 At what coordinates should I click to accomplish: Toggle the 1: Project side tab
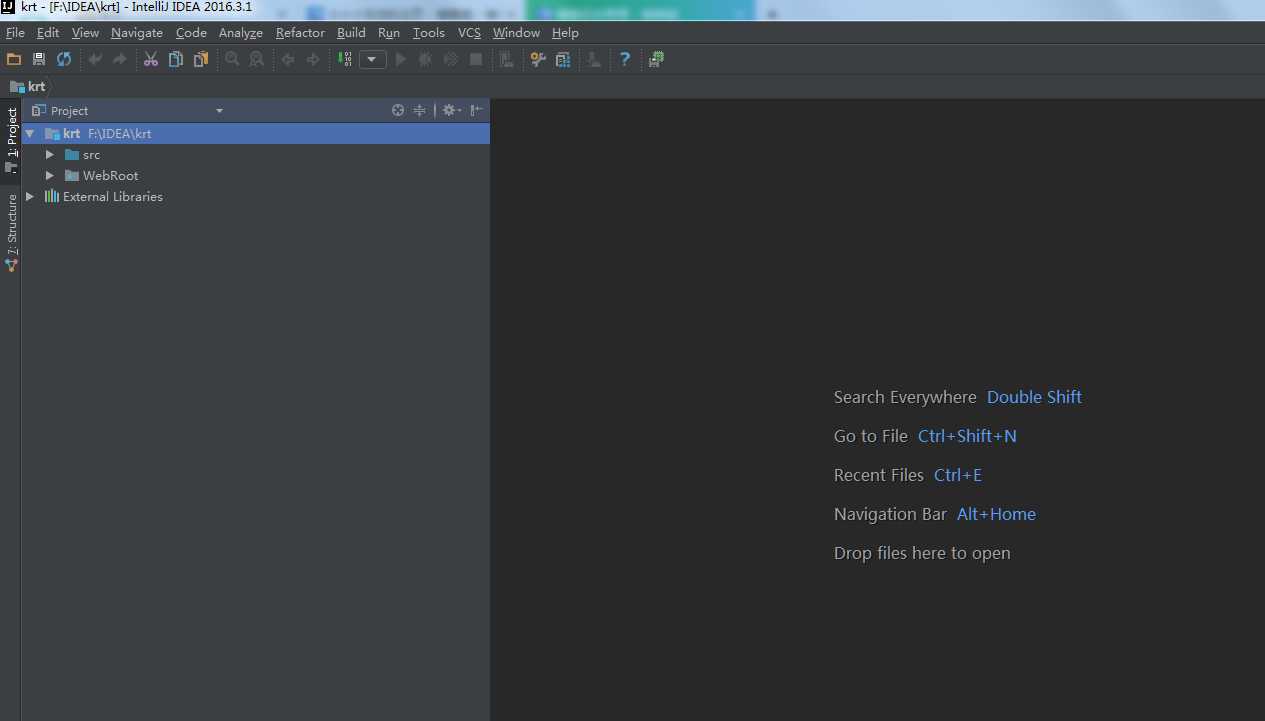(x=11, y=140)
